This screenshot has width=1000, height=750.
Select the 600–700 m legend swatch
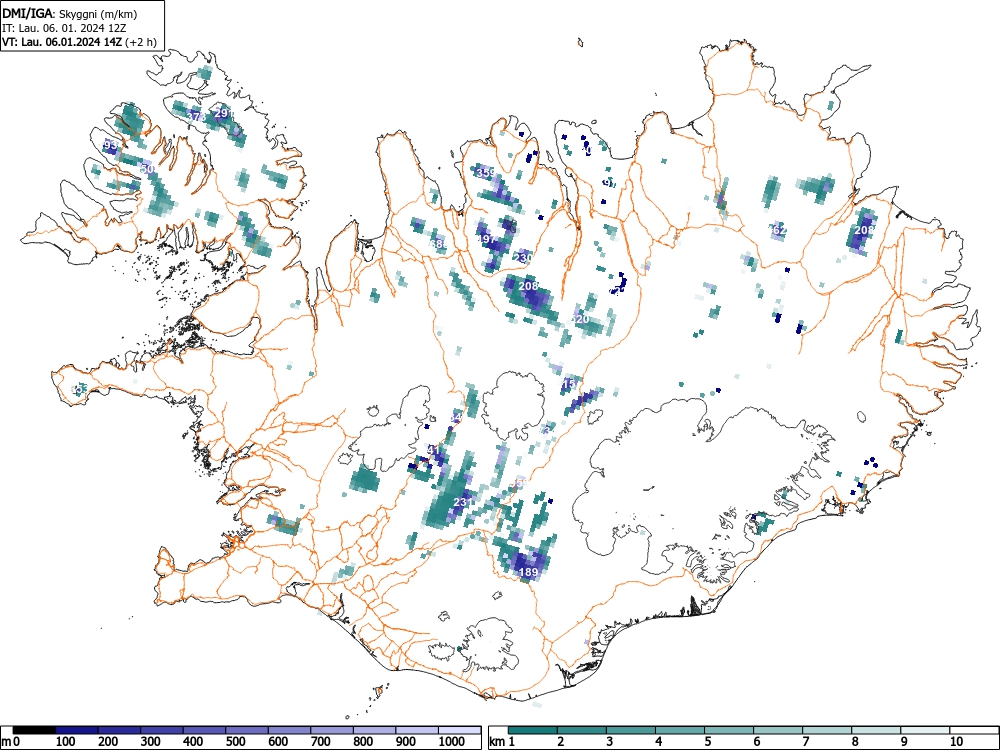pyautogui.click(x=290, y=730)
